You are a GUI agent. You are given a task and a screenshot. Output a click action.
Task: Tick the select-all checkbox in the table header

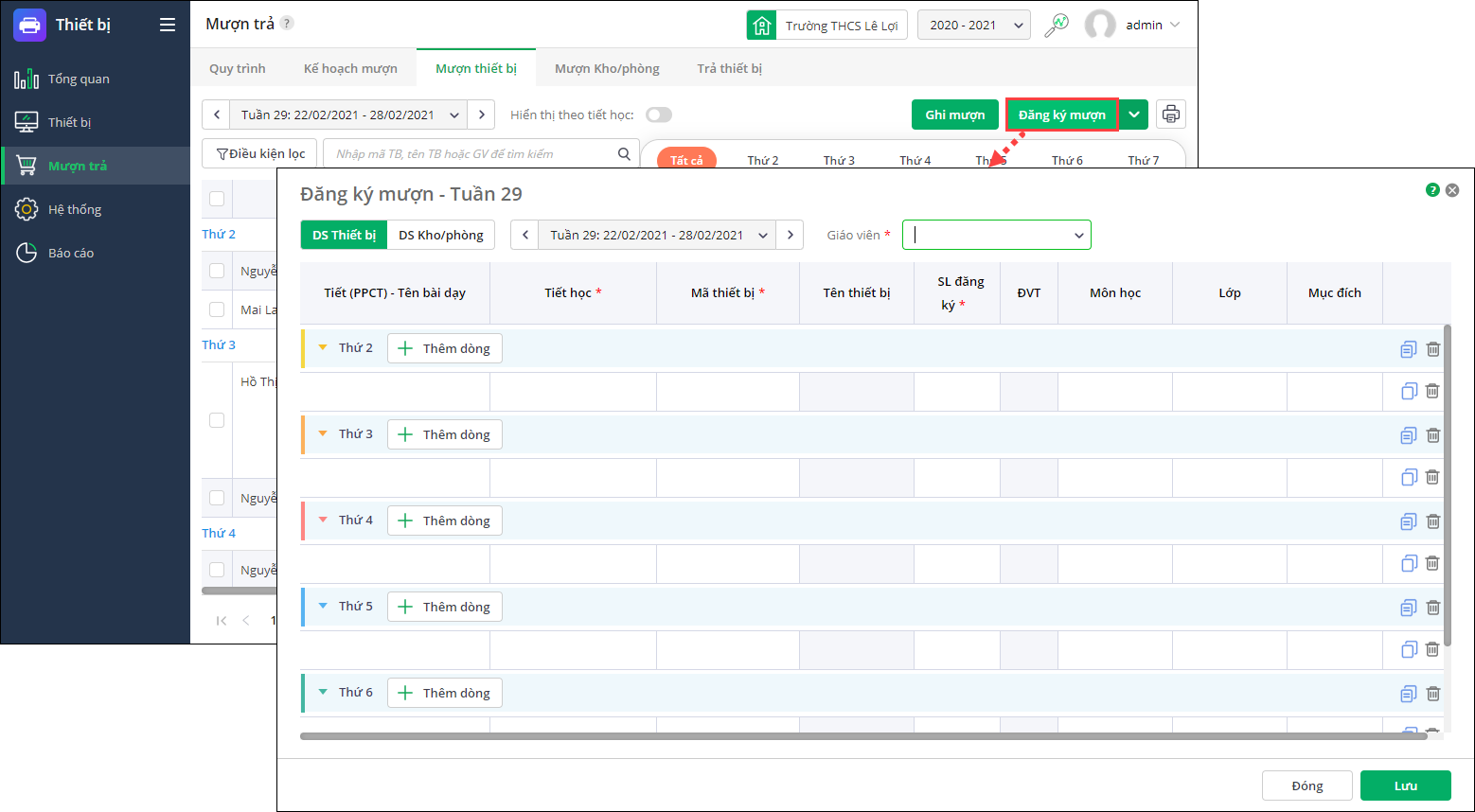[217, 199]
